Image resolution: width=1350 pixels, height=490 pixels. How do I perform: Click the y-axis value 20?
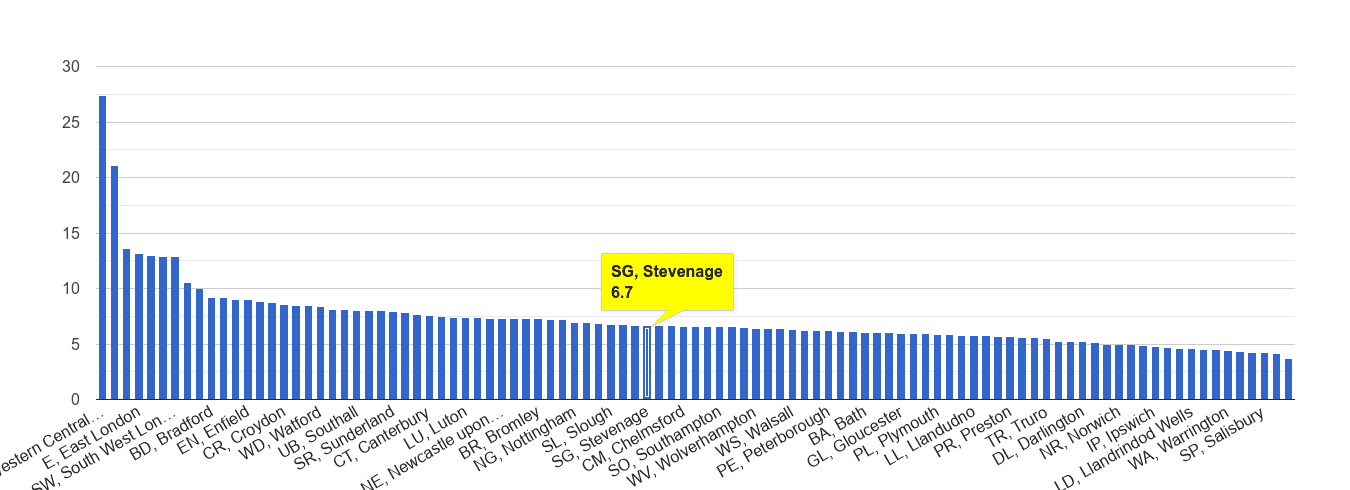point(72,178)
